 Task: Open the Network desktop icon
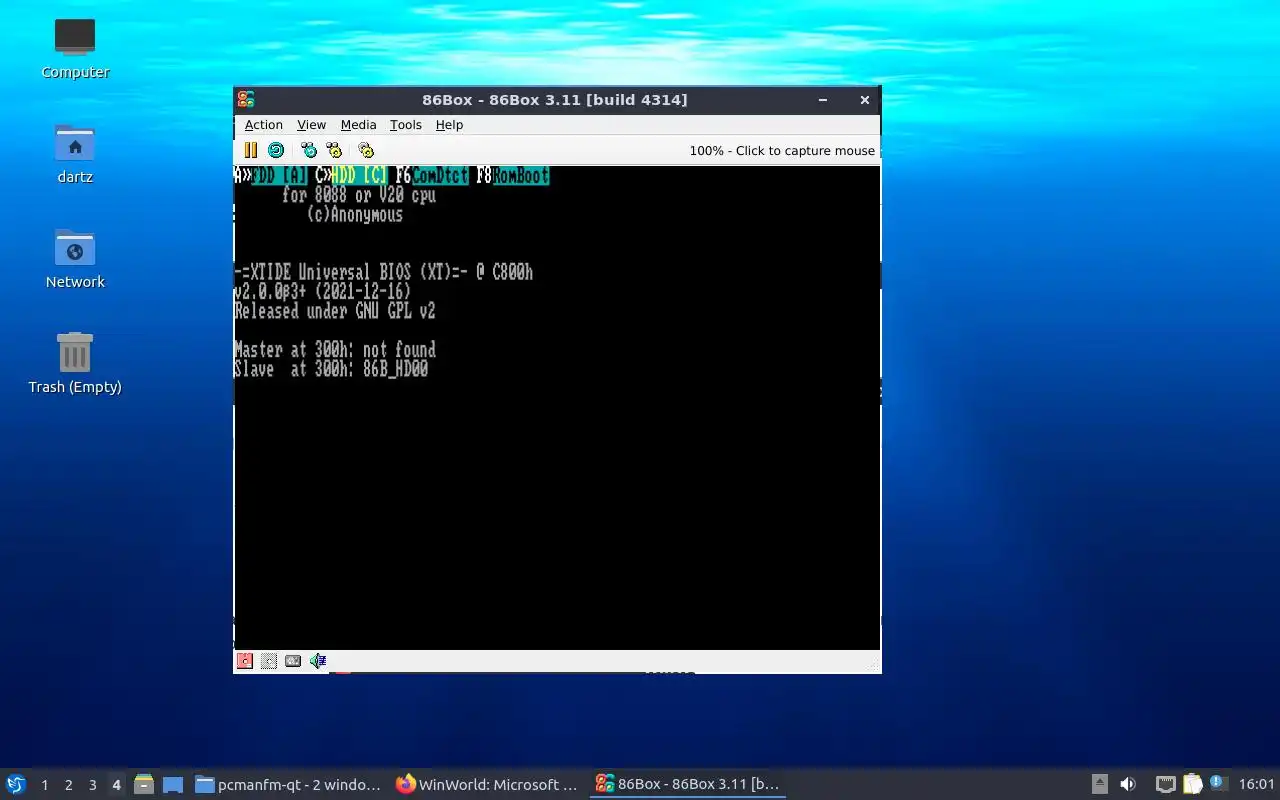click(x=75, y=259)
